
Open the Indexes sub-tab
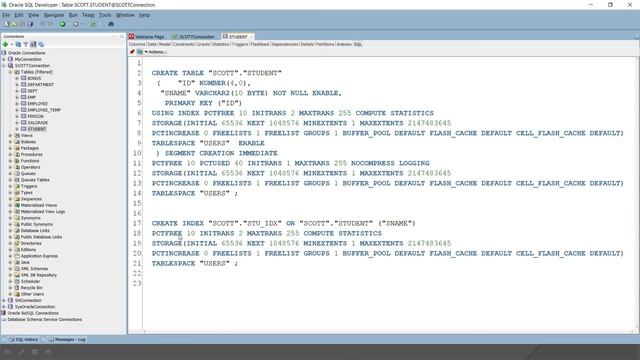coord(344,44)
